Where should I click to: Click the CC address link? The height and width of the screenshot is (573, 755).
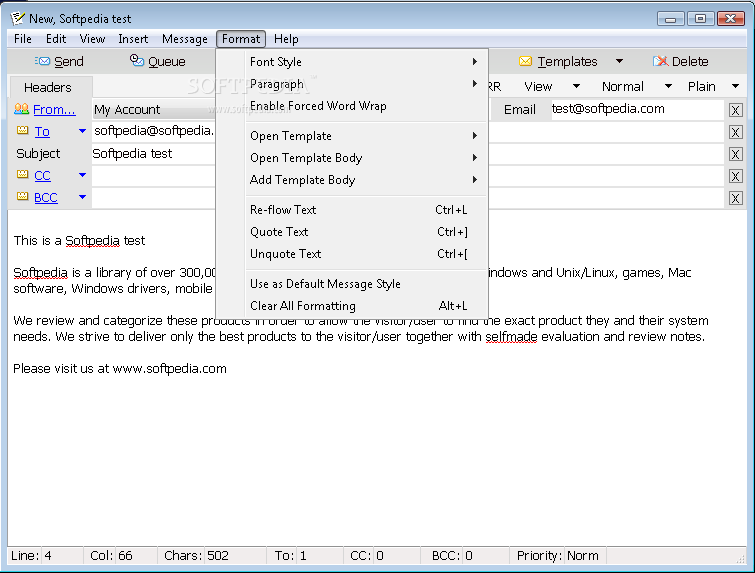pyautogui.click(x=42, y=176)
